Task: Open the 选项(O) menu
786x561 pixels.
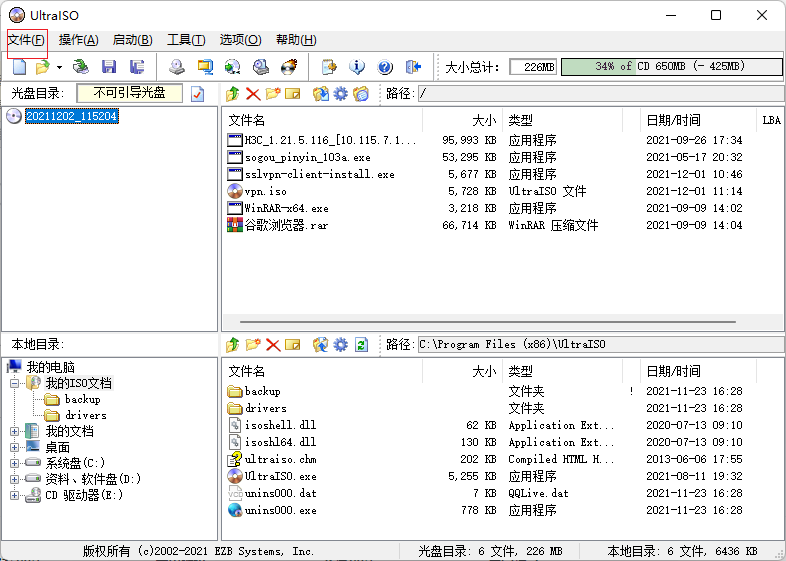Action: [240, 40]
